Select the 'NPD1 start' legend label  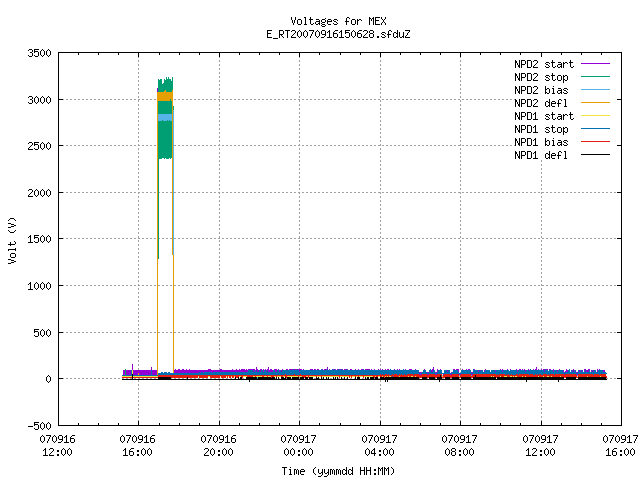click(x=544, y=116)
